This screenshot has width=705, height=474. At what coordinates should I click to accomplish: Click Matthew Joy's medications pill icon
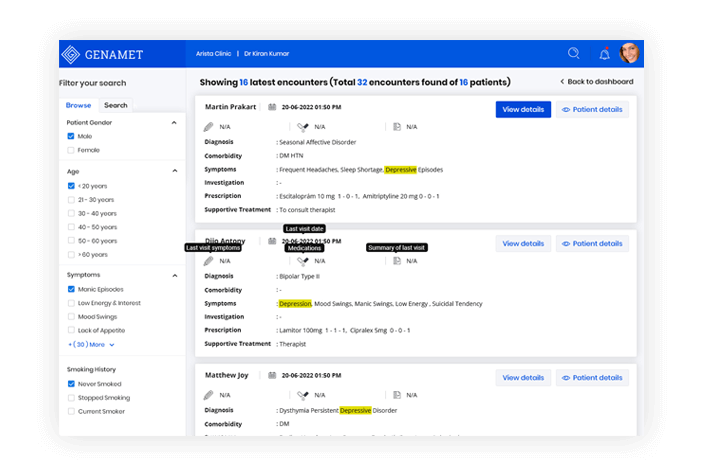coord(302,395)
